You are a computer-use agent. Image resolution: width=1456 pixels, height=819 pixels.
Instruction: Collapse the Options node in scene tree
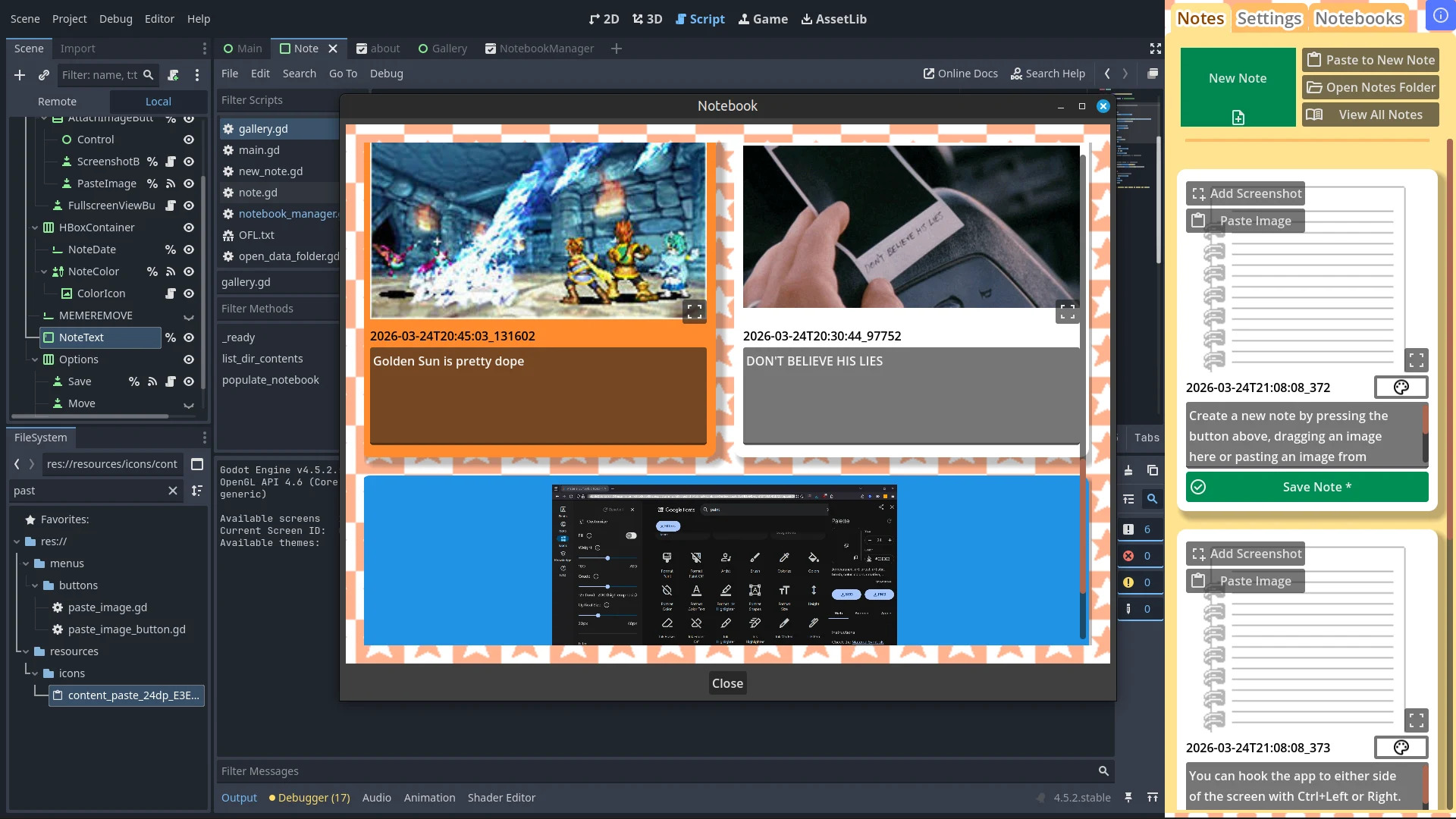[x=35, y=359]
